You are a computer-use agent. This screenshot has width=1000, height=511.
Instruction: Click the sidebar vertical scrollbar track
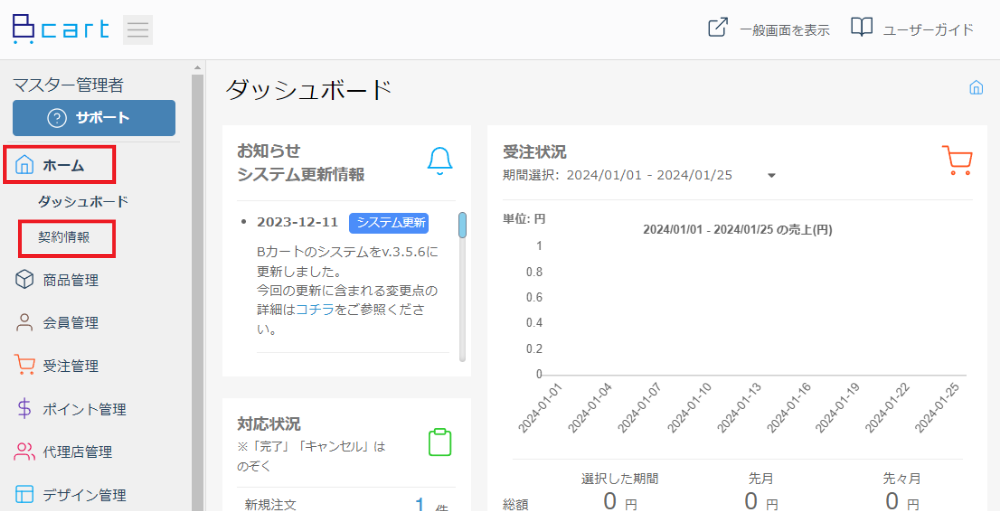coord(197,292)
